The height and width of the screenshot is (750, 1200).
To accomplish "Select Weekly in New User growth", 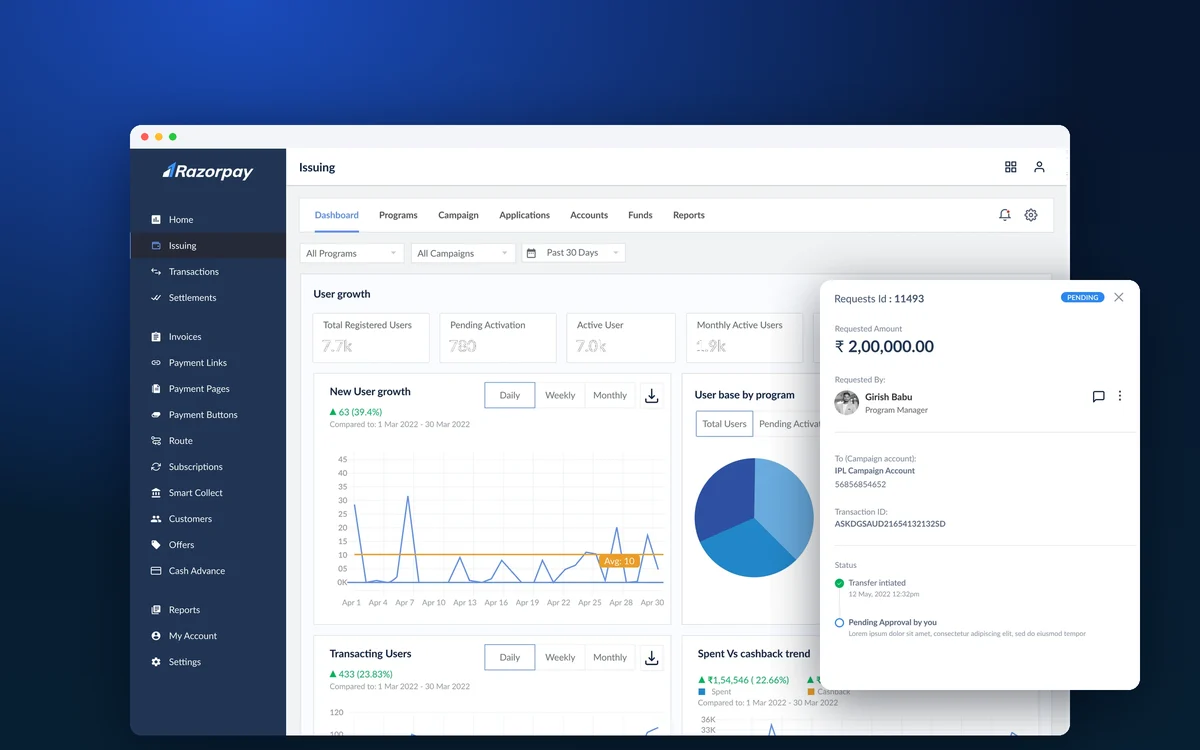I will [x=560, y=395].
